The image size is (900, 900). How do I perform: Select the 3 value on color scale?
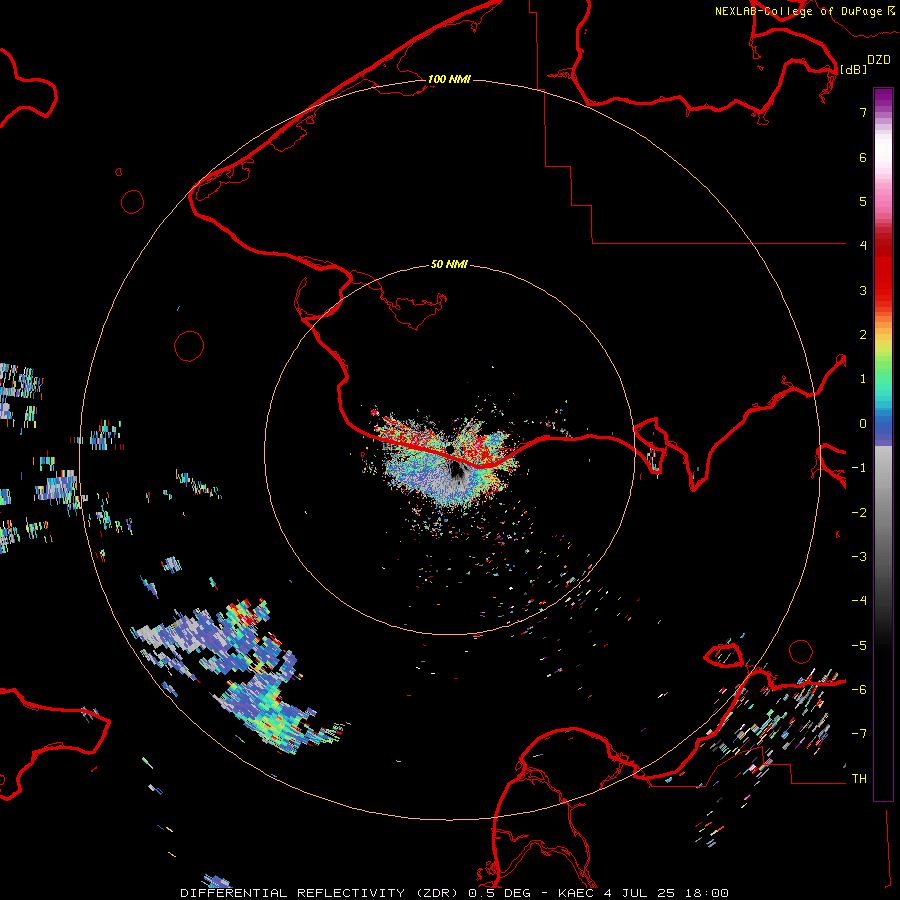(x=863, y=290)
